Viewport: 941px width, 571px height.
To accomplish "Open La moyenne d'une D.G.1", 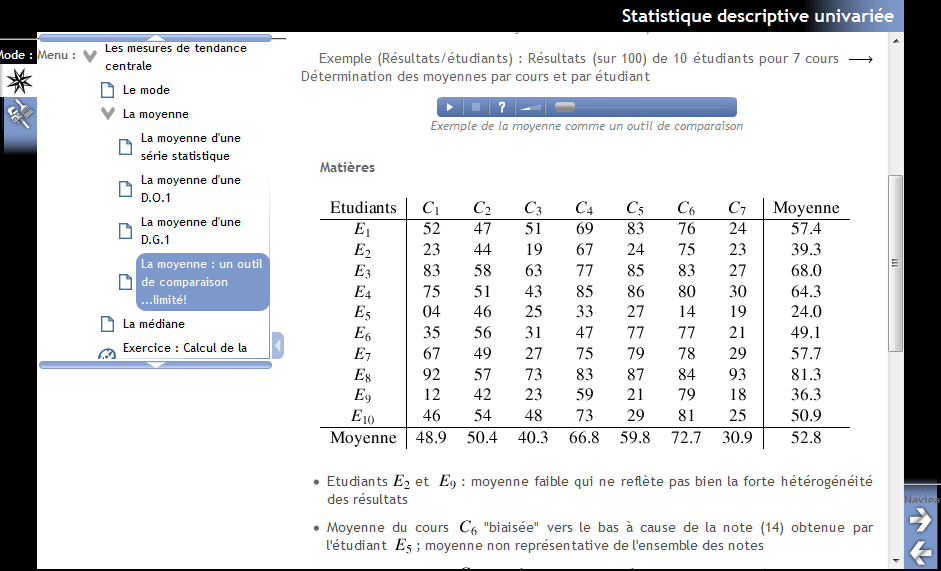I will (x=191, y=231).
